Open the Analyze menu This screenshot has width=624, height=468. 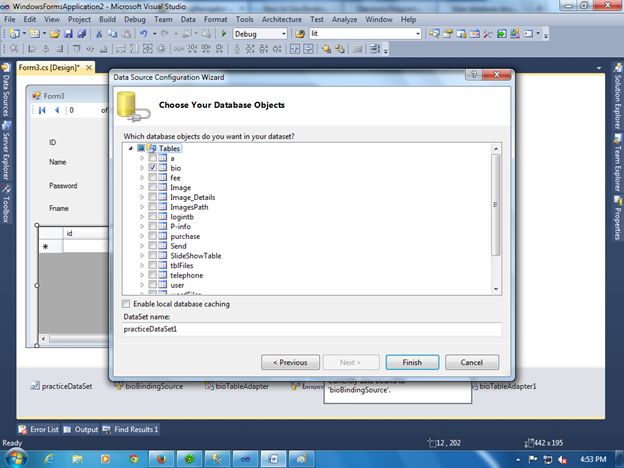(x=344, y=19)
